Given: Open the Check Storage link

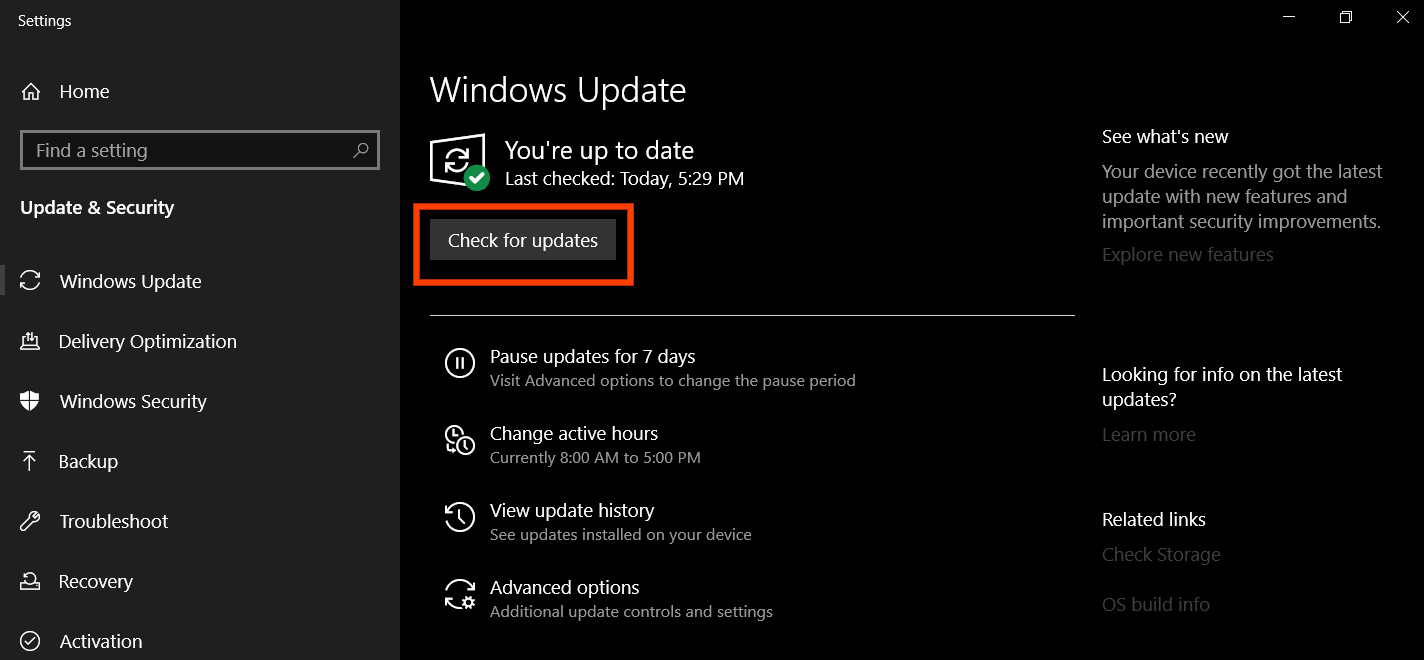Looking at the screenshot, I should pyautogui.click(x=1161, y=555).
